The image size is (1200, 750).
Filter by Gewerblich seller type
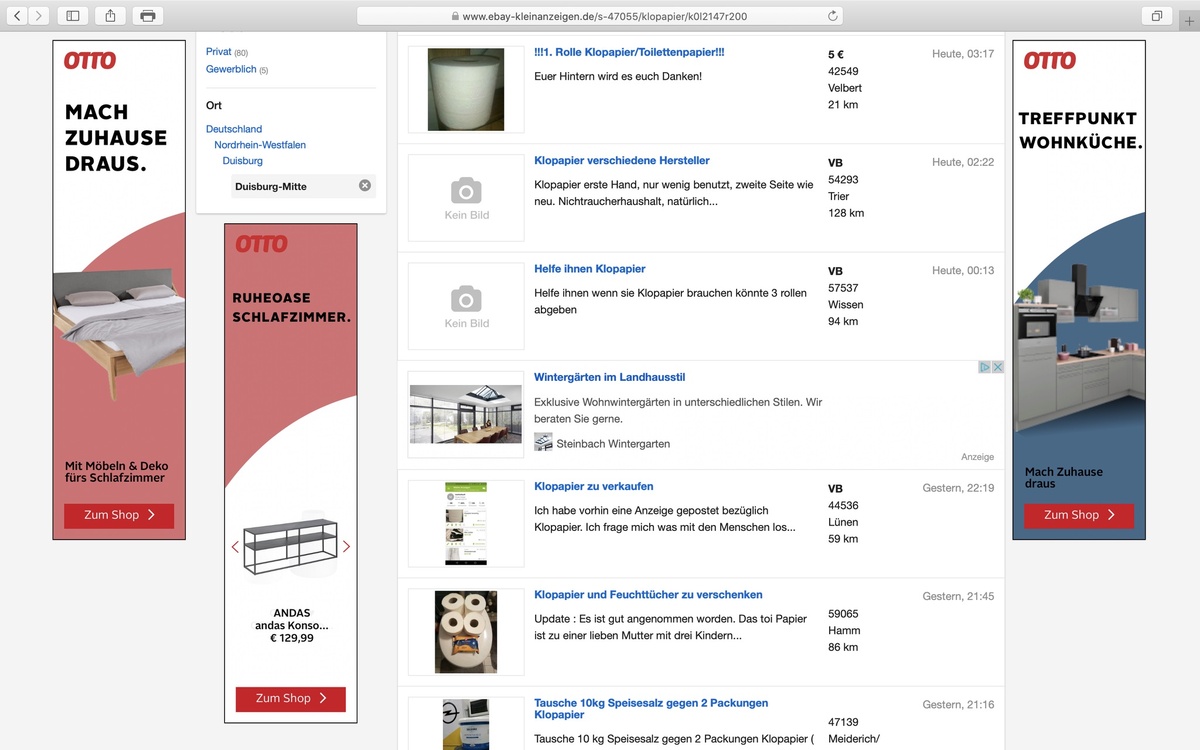231,69
